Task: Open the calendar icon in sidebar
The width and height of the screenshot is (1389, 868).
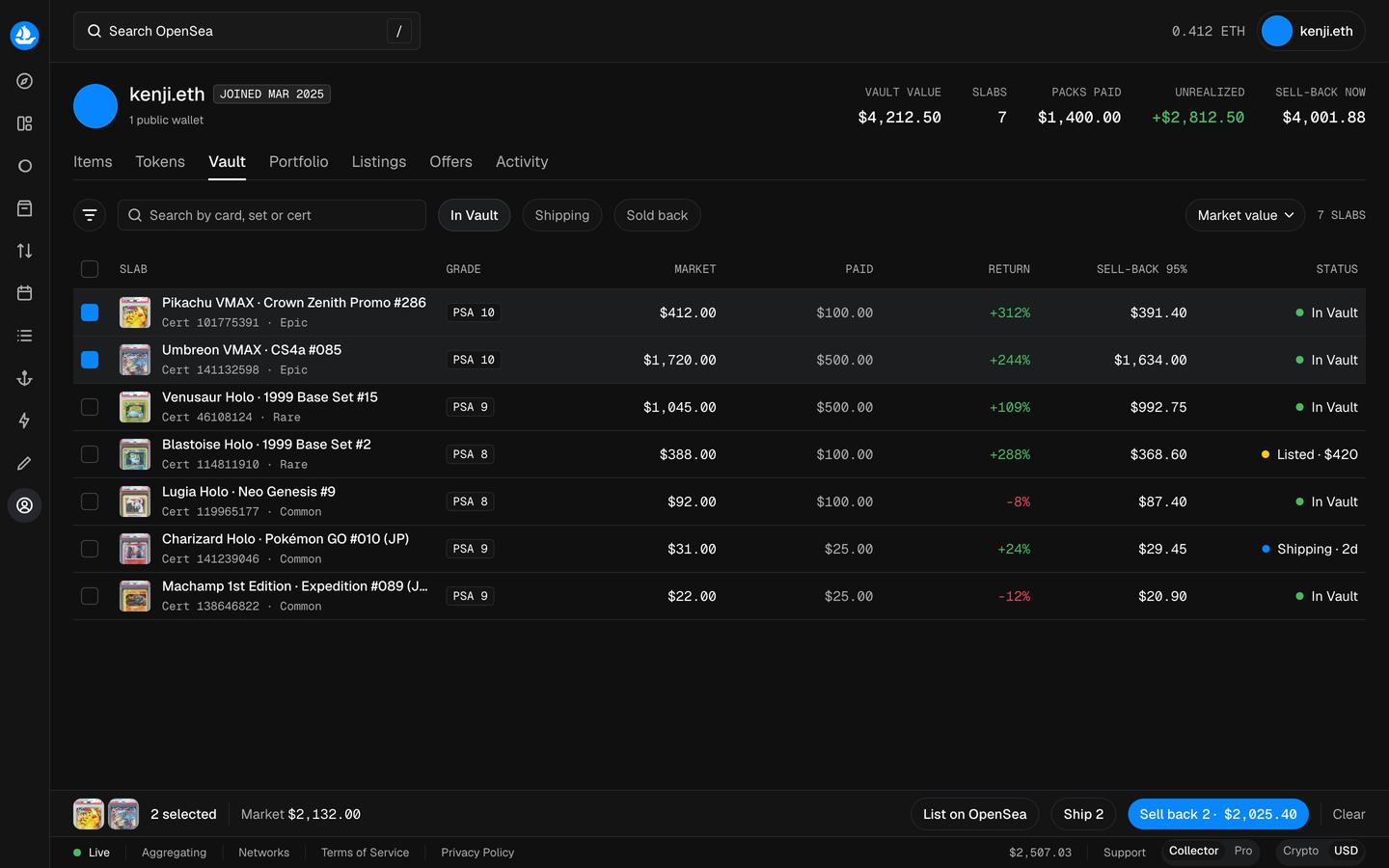Action: click(x=24, y=293)
